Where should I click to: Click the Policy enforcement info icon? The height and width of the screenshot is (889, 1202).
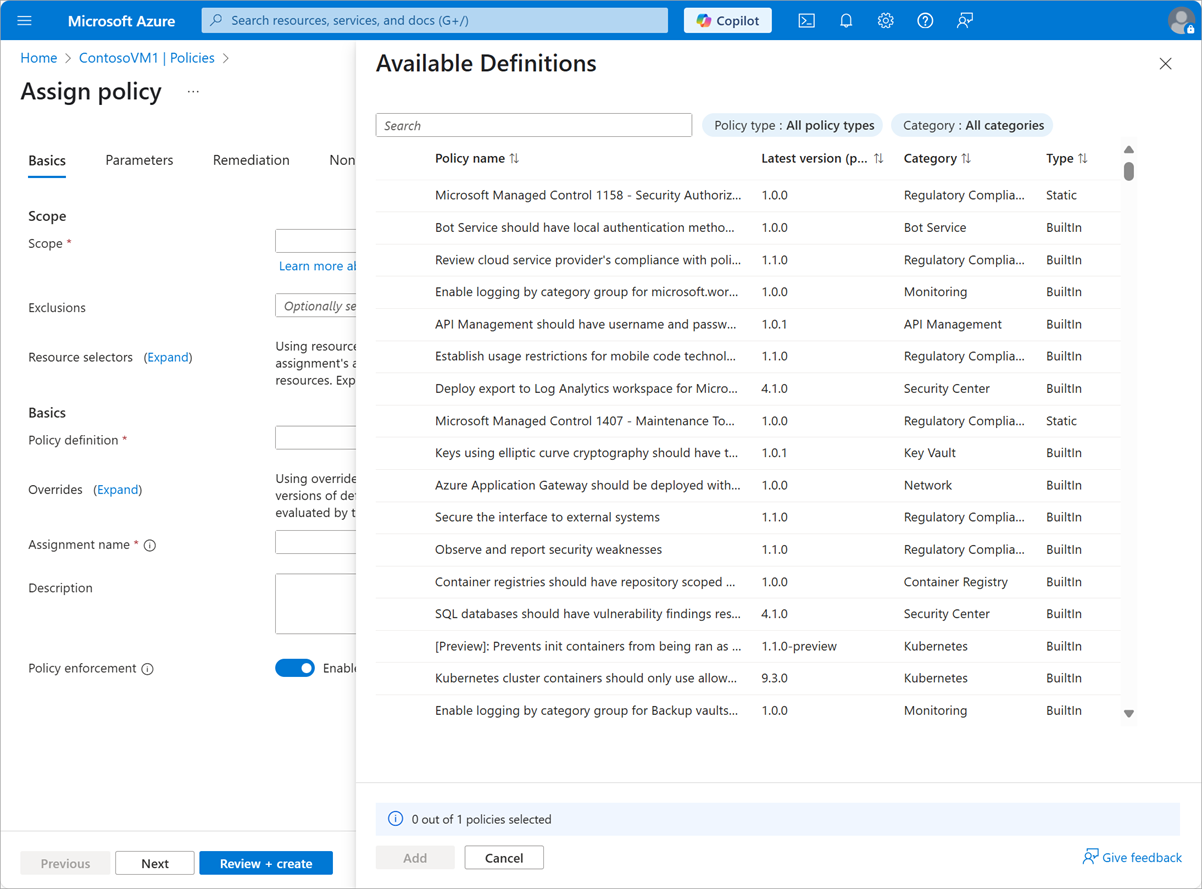coord(148,669)
